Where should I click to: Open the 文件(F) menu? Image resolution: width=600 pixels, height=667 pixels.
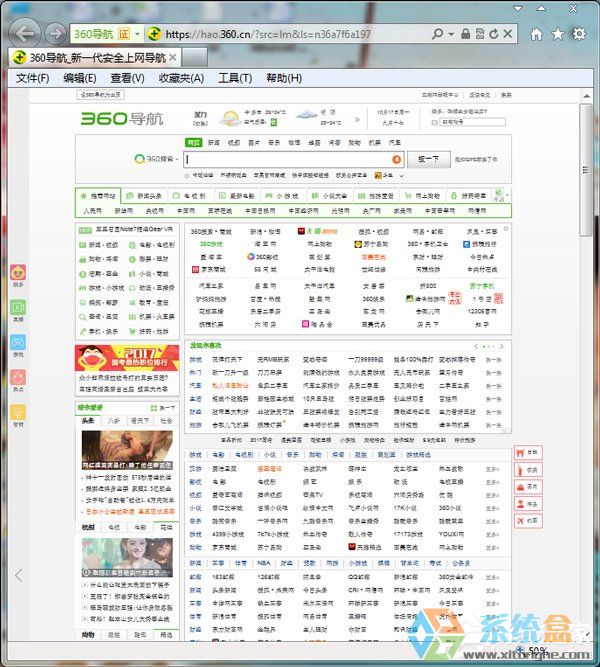pos(32,78)
